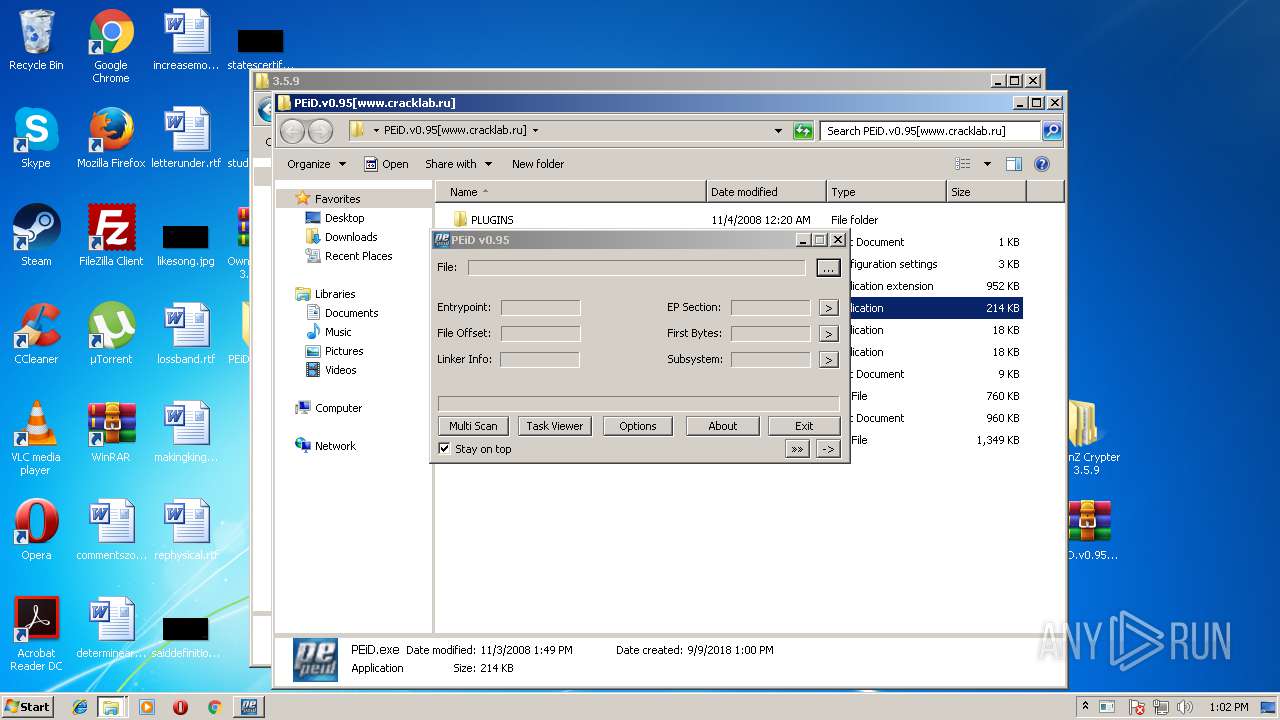Click the File path field in PEiD
Image resolution: width=1280 pixels, height=720 pixels.
(x=636, y=268)
